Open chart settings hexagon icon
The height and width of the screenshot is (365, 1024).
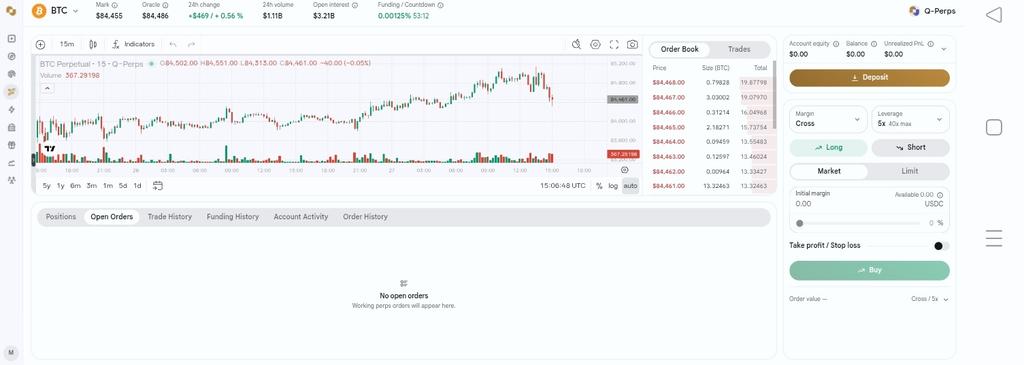click(x=595, y=44)
